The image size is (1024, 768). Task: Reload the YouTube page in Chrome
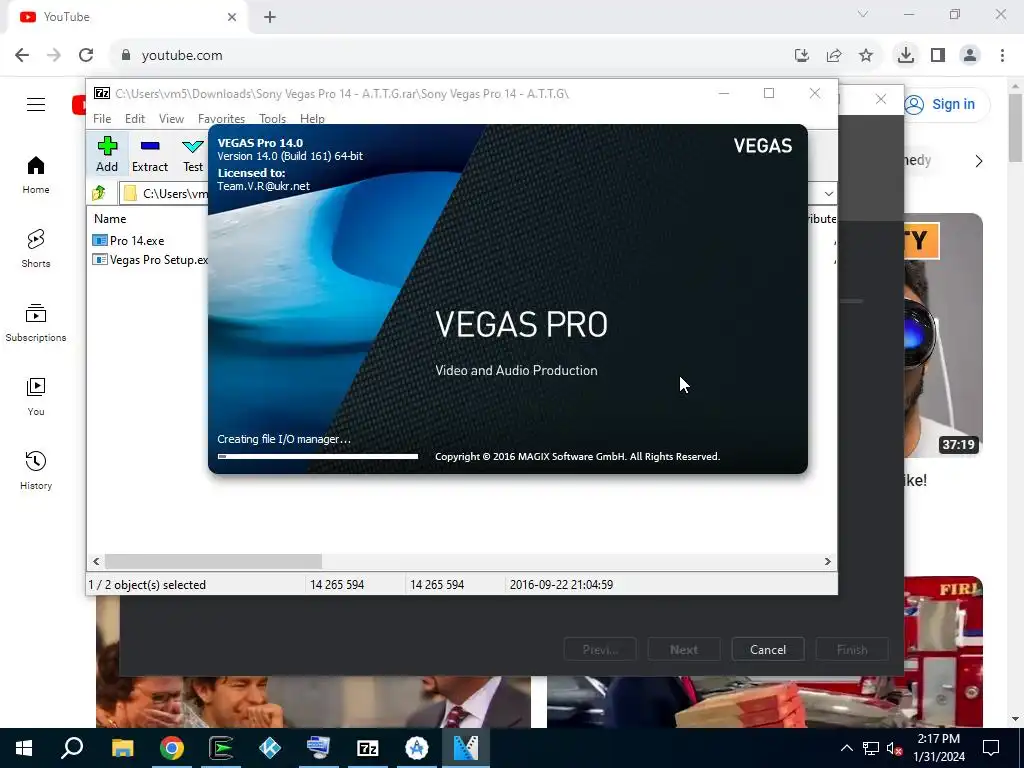[x=86, y=56]
